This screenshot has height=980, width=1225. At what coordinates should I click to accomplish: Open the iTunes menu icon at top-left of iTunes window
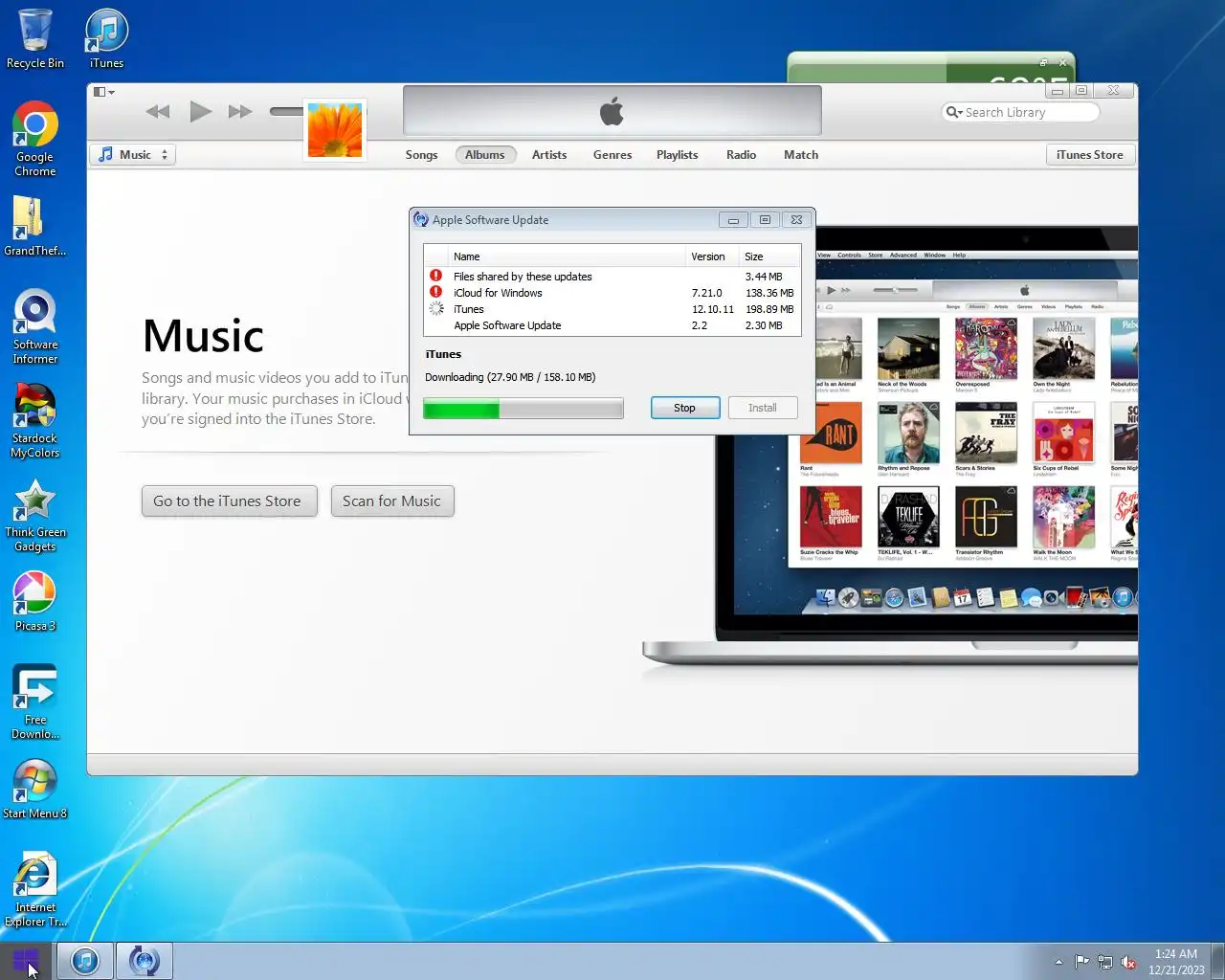[x=103, y=92]
